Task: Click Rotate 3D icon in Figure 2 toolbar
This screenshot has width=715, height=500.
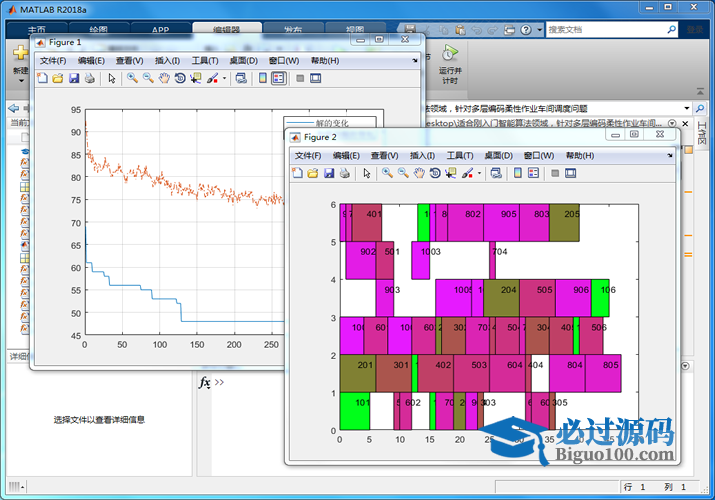Action: coord(435,173)
